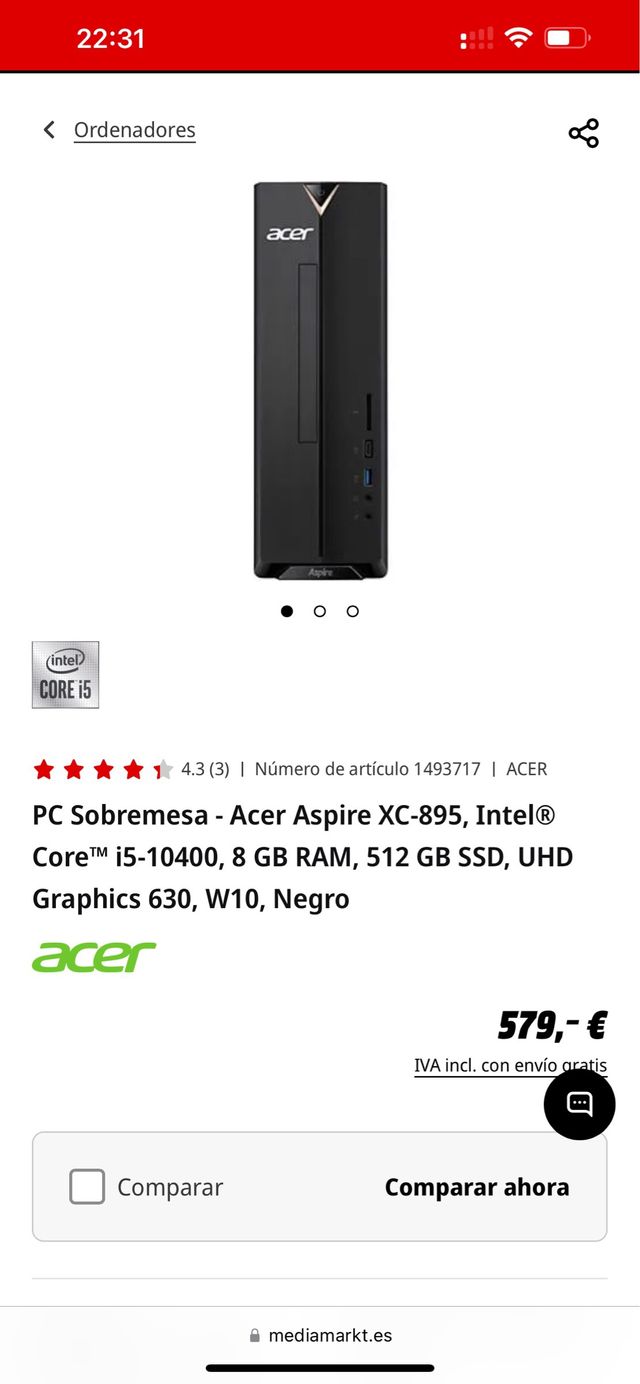This screenshot has width=640, height=1384.
Task: Tap Comparar ahora button
Action: point(477,1187)
